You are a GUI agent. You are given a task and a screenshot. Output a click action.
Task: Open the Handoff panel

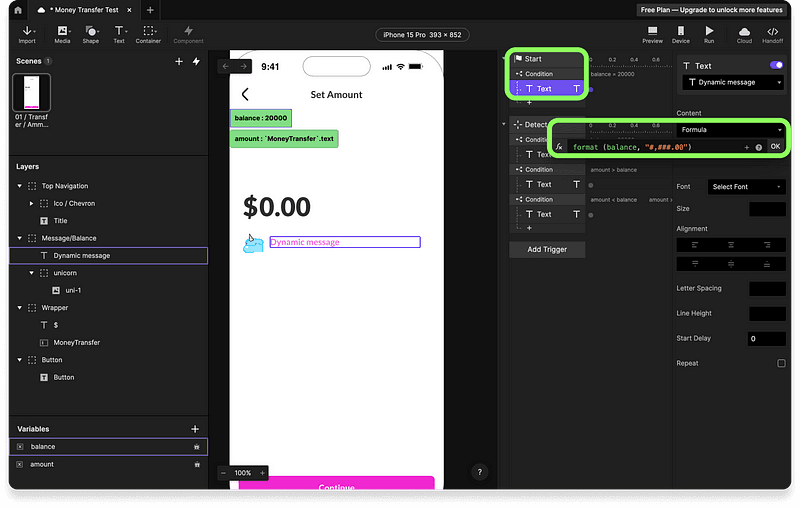(772, 35)
